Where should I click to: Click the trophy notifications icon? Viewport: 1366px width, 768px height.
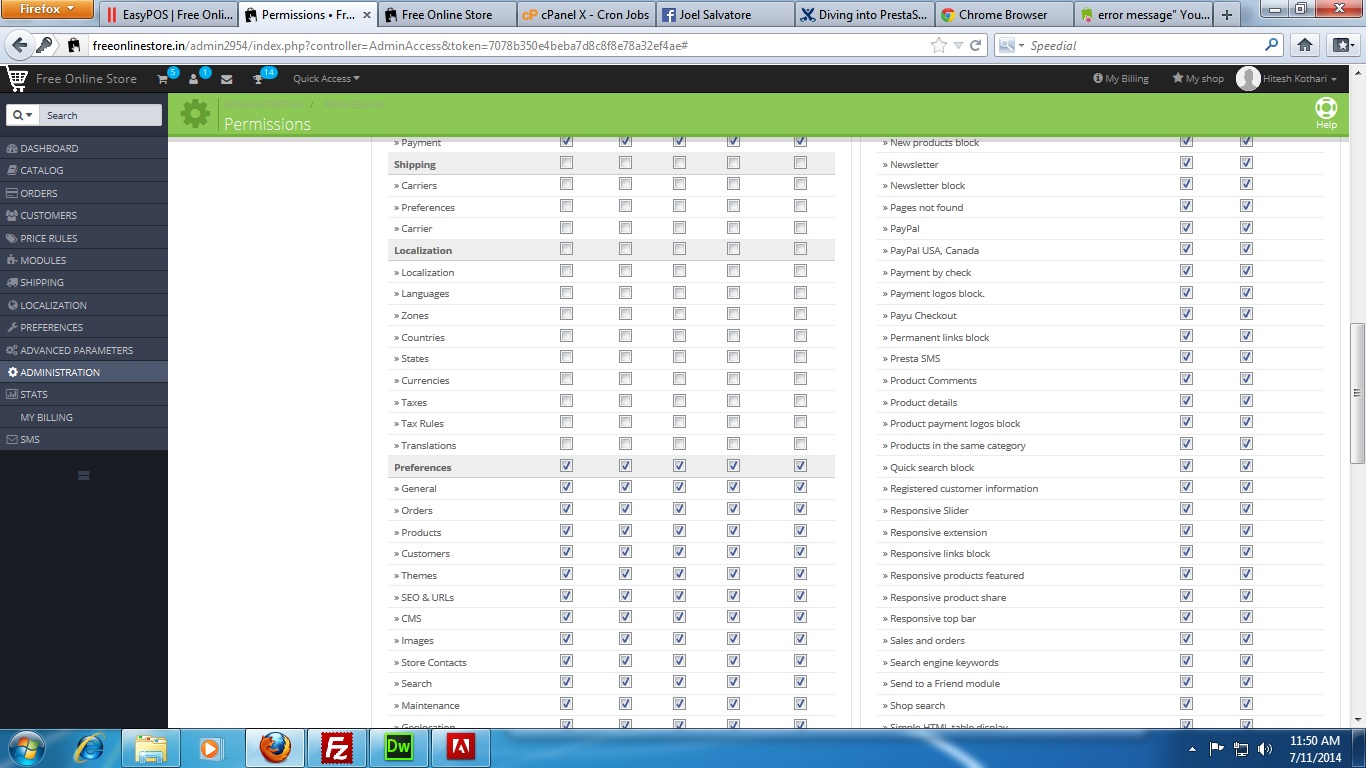tap(258, 79)
